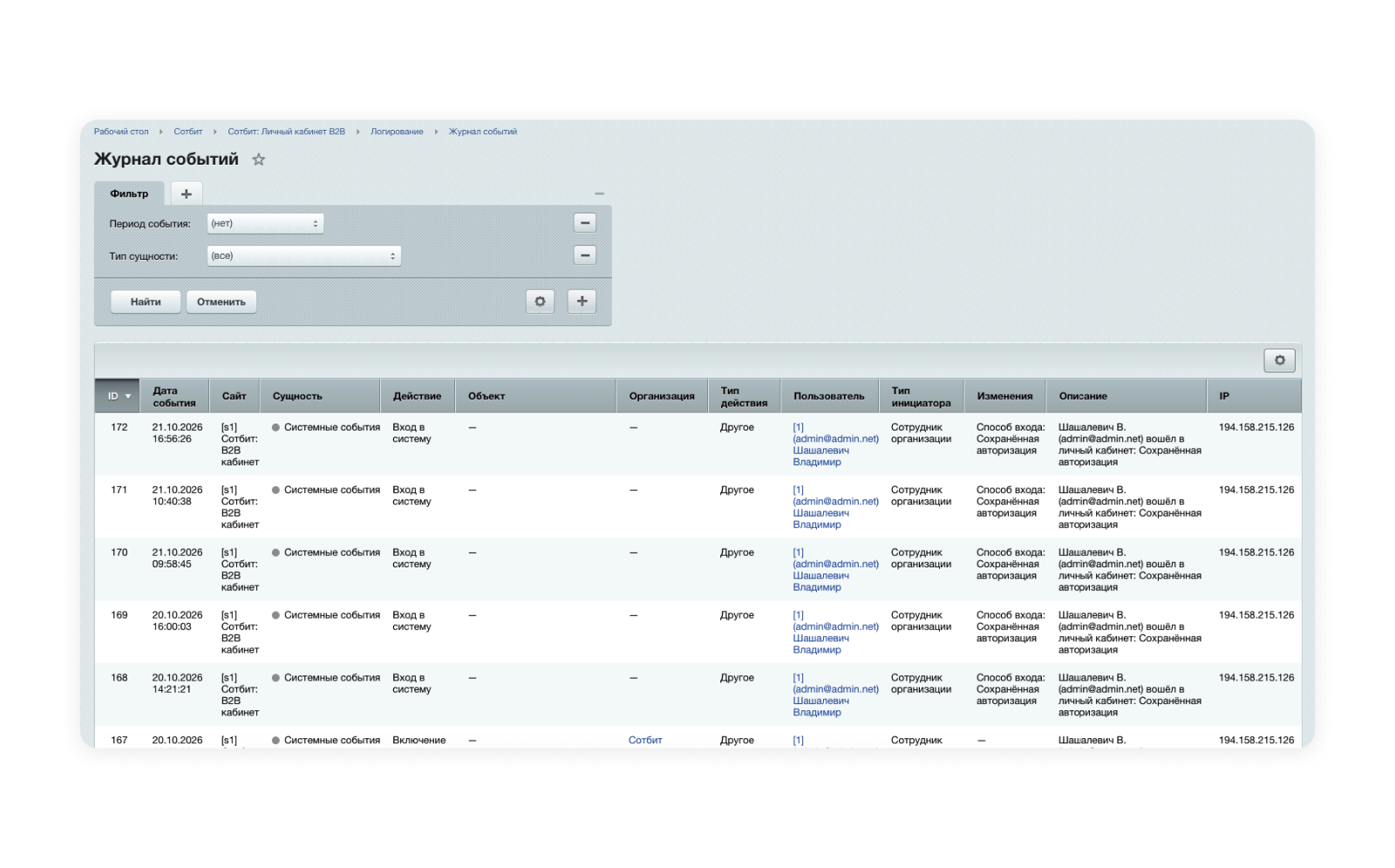Screen dimensions: 1395x868
Task: Open Тип сущности dropdown
Action: click(x=304, y=255)
